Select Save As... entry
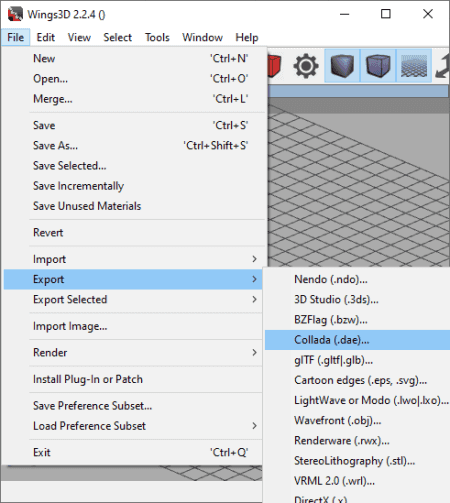This screenshot has height=503, width=450. click(133, 145)
